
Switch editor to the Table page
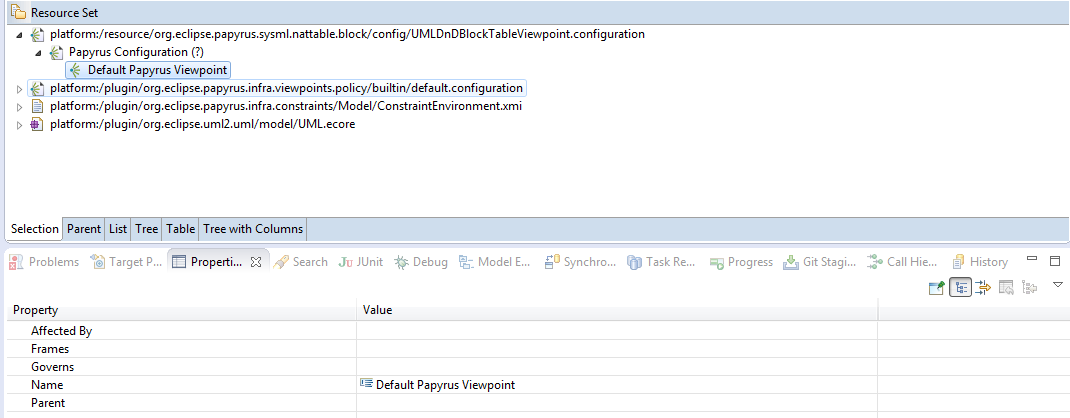[180, 228]
